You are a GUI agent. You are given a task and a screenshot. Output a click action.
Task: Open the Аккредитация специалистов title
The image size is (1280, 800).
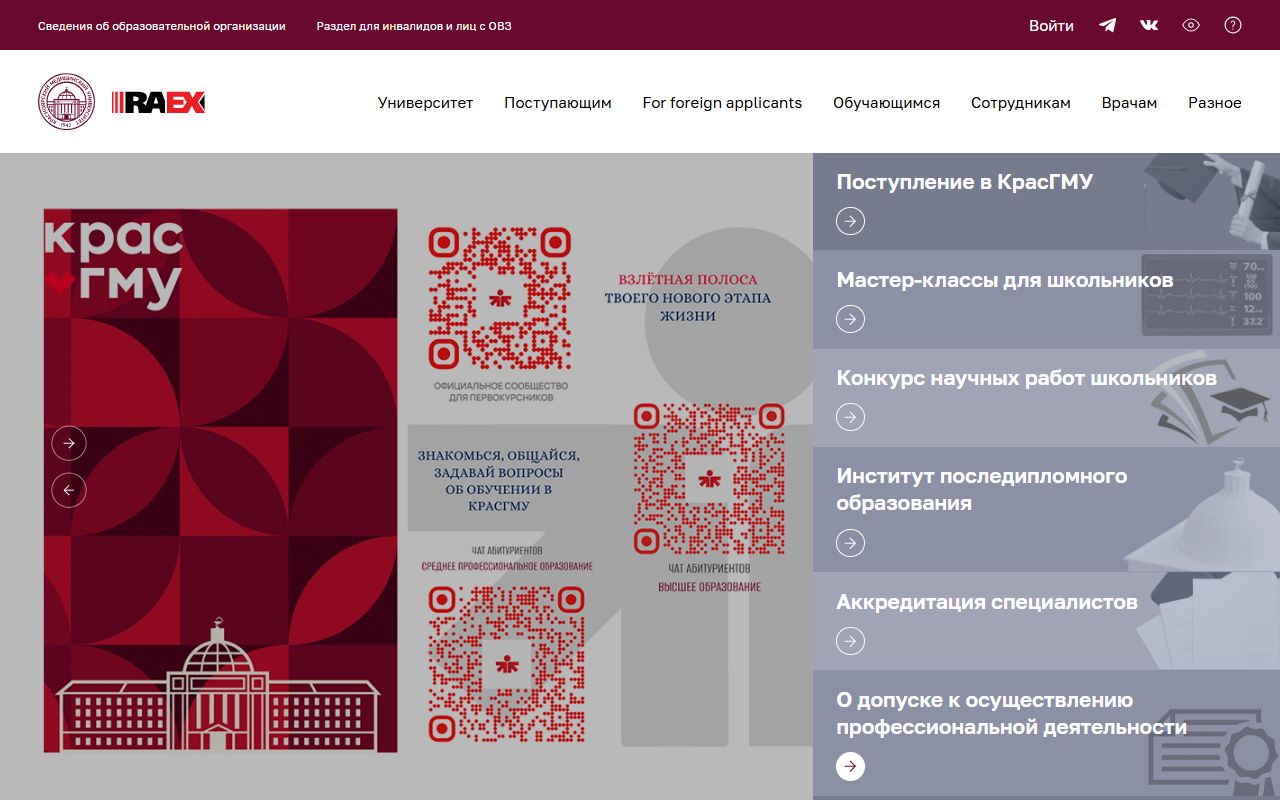pyautogui.click(x=987, y=602)
